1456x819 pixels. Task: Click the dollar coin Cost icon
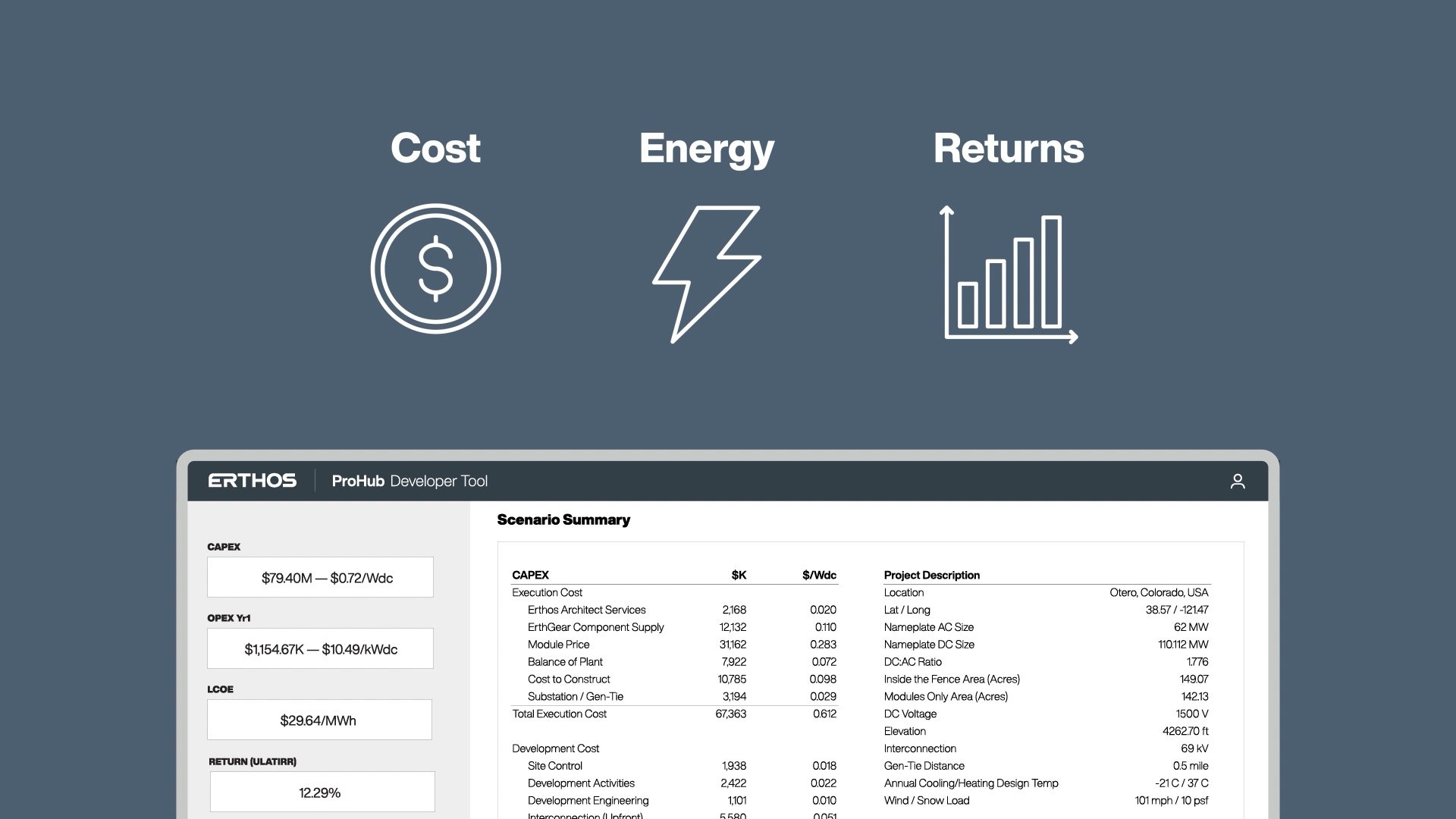(x=435, y=268)
